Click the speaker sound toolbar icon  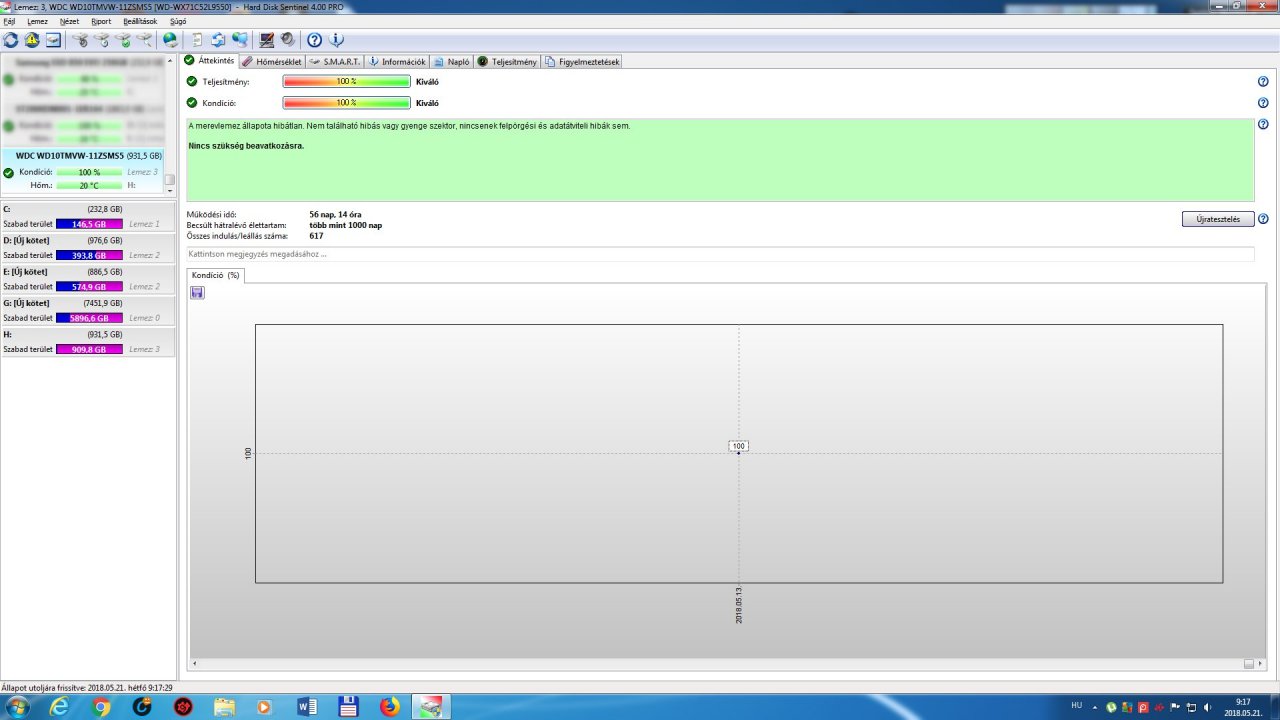pos(287,40)
